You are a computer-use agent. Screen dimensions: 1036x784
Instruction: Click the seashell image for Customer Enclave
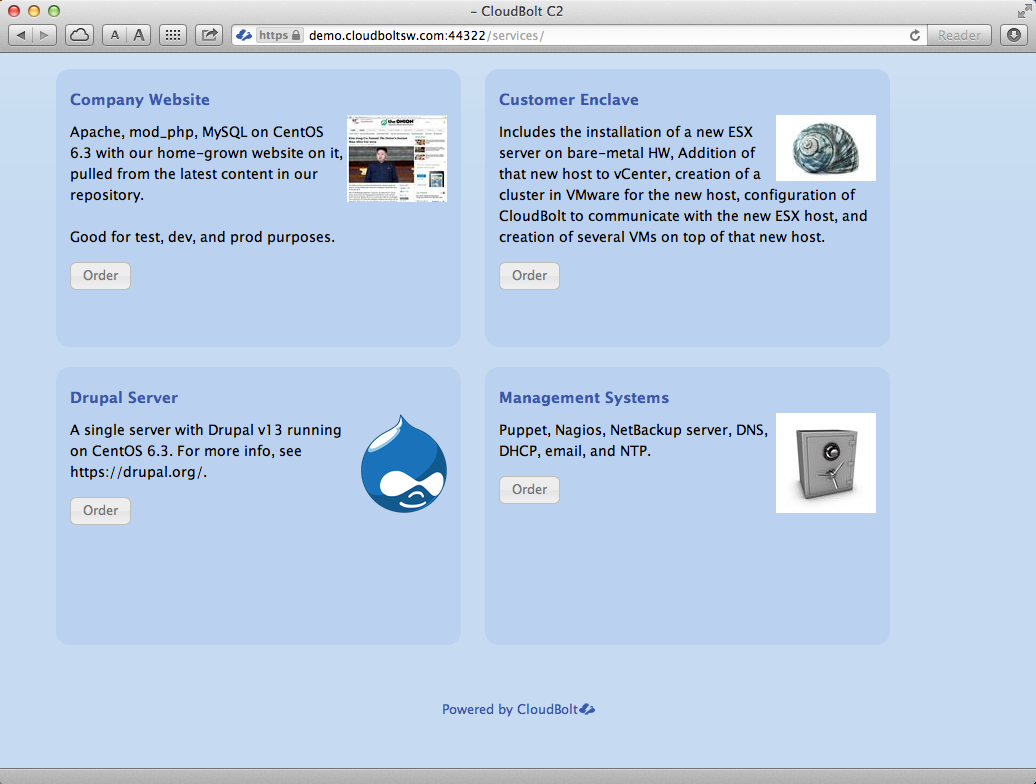coord(826,148)
